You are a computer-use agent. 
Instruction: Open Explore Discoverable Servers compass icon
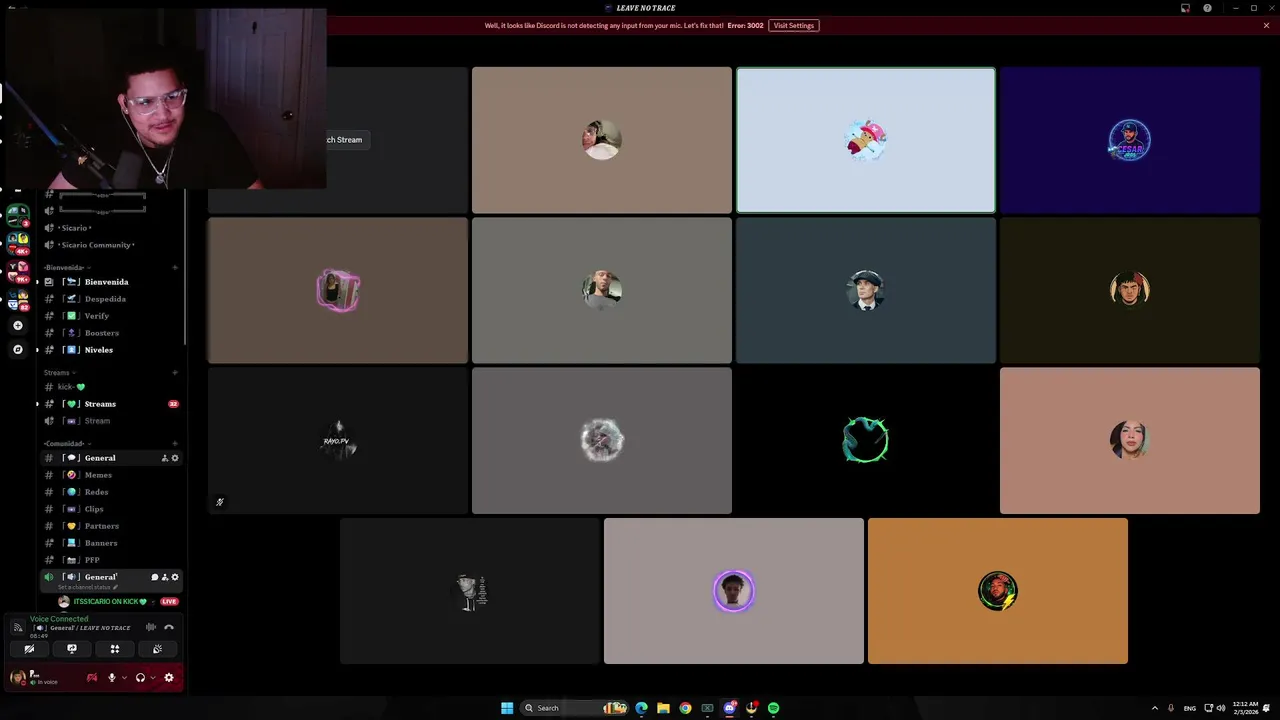[17, 349]
